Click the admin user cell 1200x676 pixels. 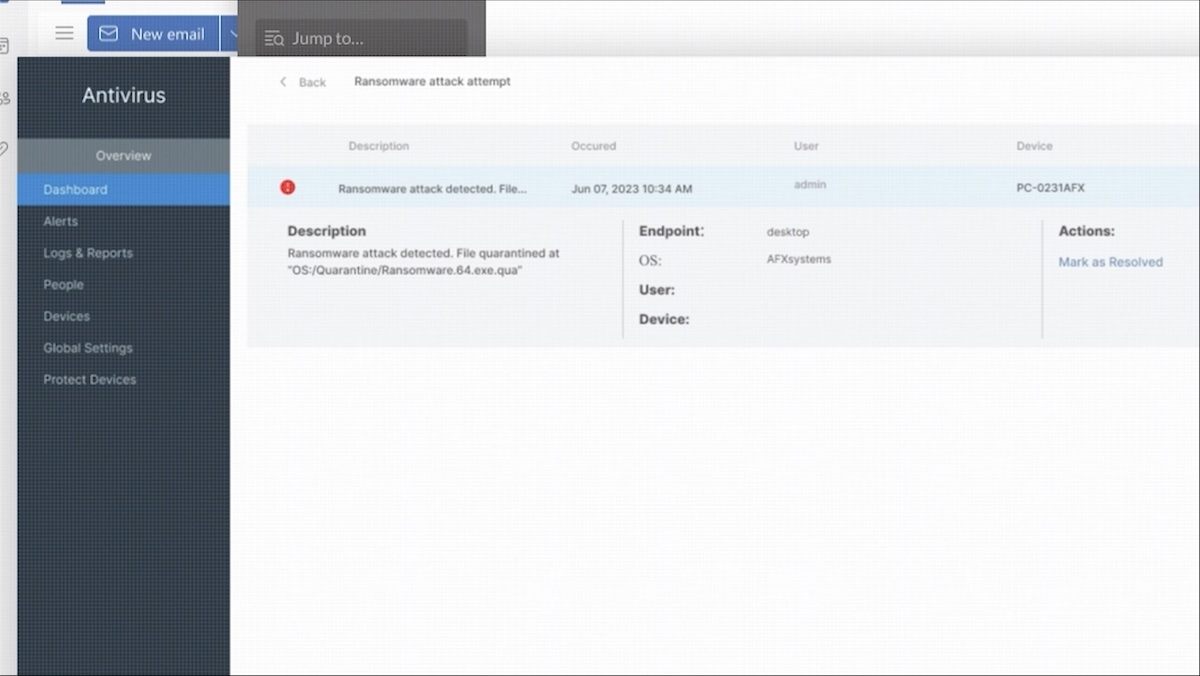[810, 185]
